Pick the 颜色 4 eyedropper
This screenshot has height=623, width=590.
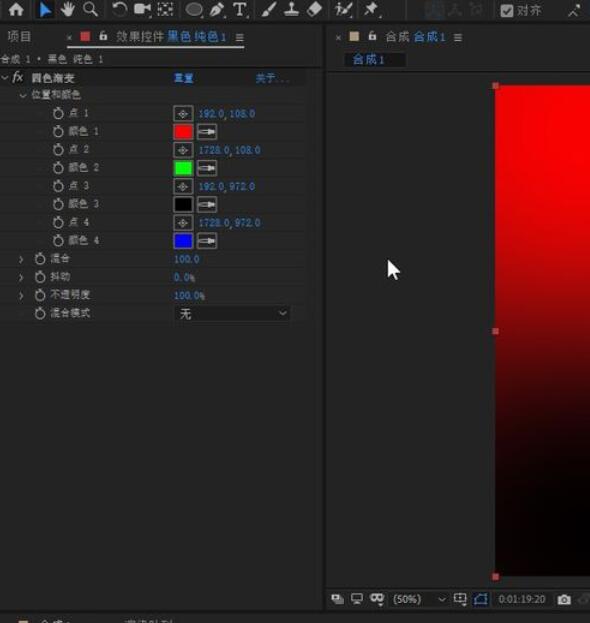(x=207, y=241)
